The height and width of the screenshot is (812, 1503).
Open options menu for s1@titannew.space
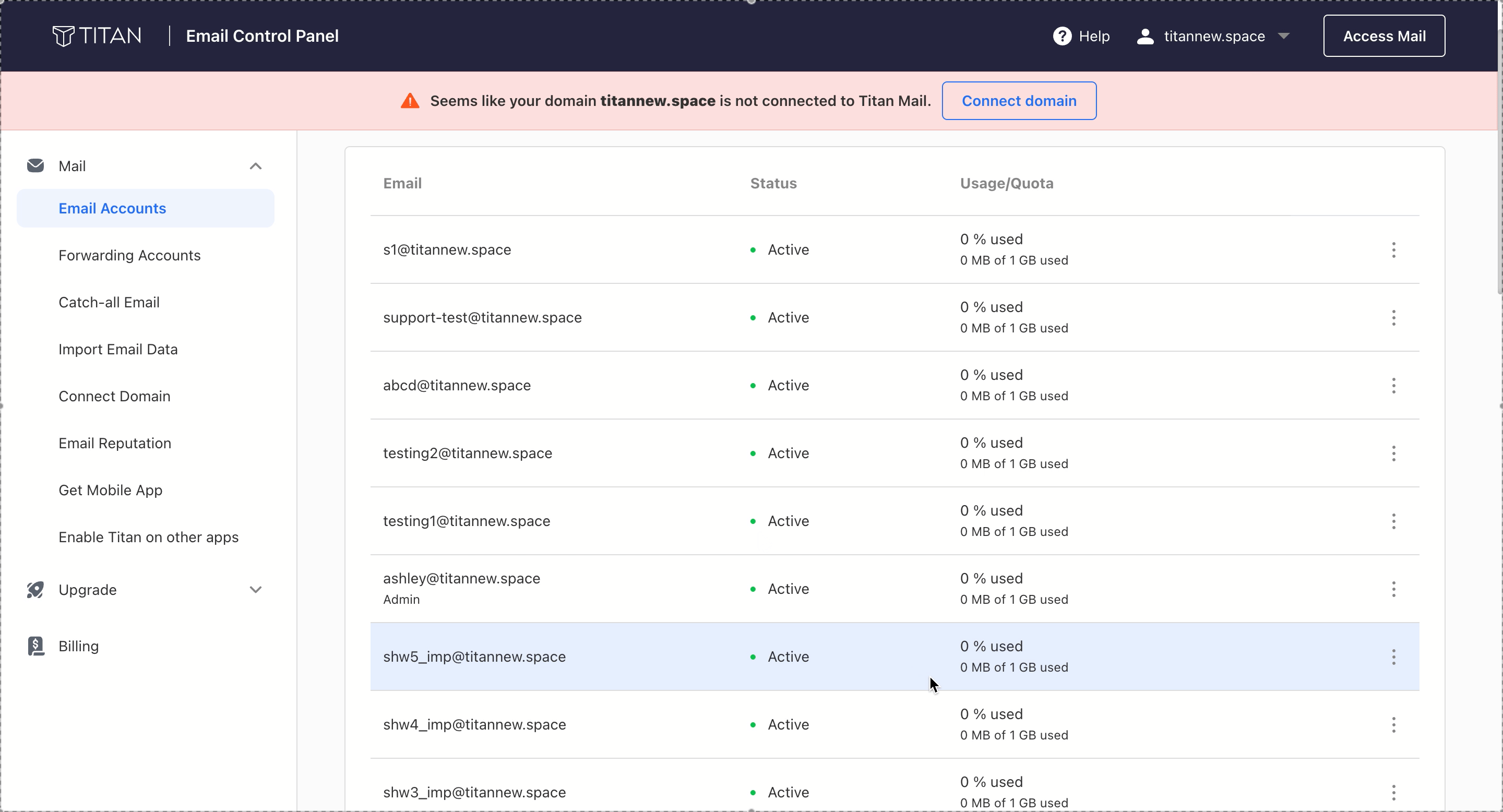tap(1393, 249)
